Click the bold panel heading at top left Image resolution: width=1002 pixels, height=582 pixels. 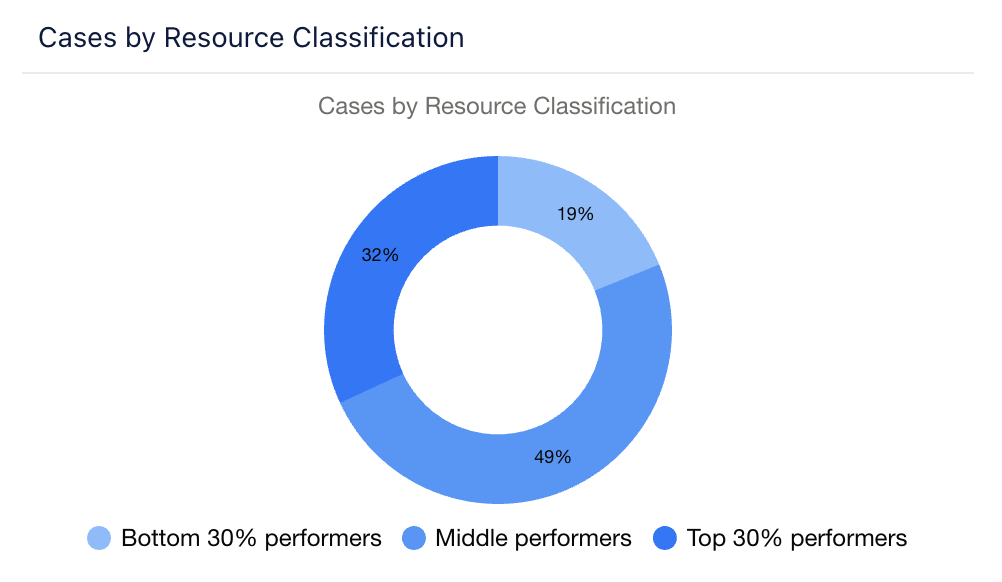click(251, 38)
